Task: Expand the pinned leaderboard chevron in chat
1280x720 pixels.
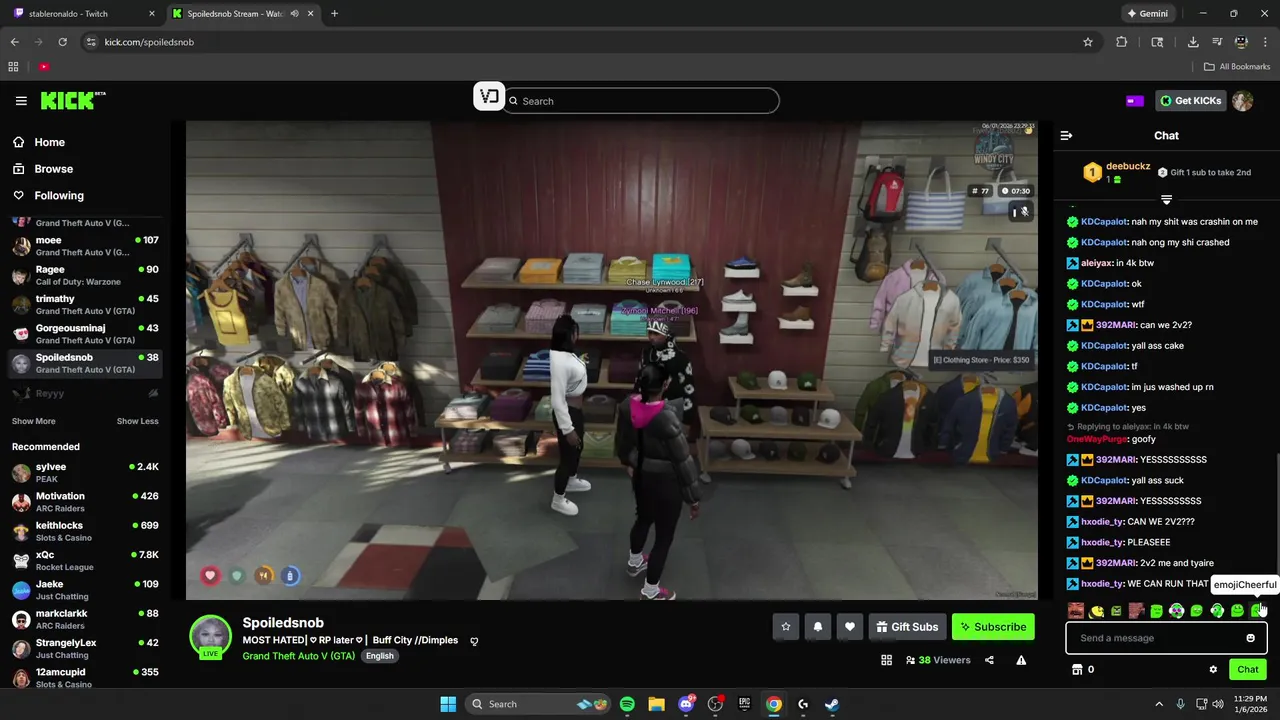Action: coord(1166,200)
